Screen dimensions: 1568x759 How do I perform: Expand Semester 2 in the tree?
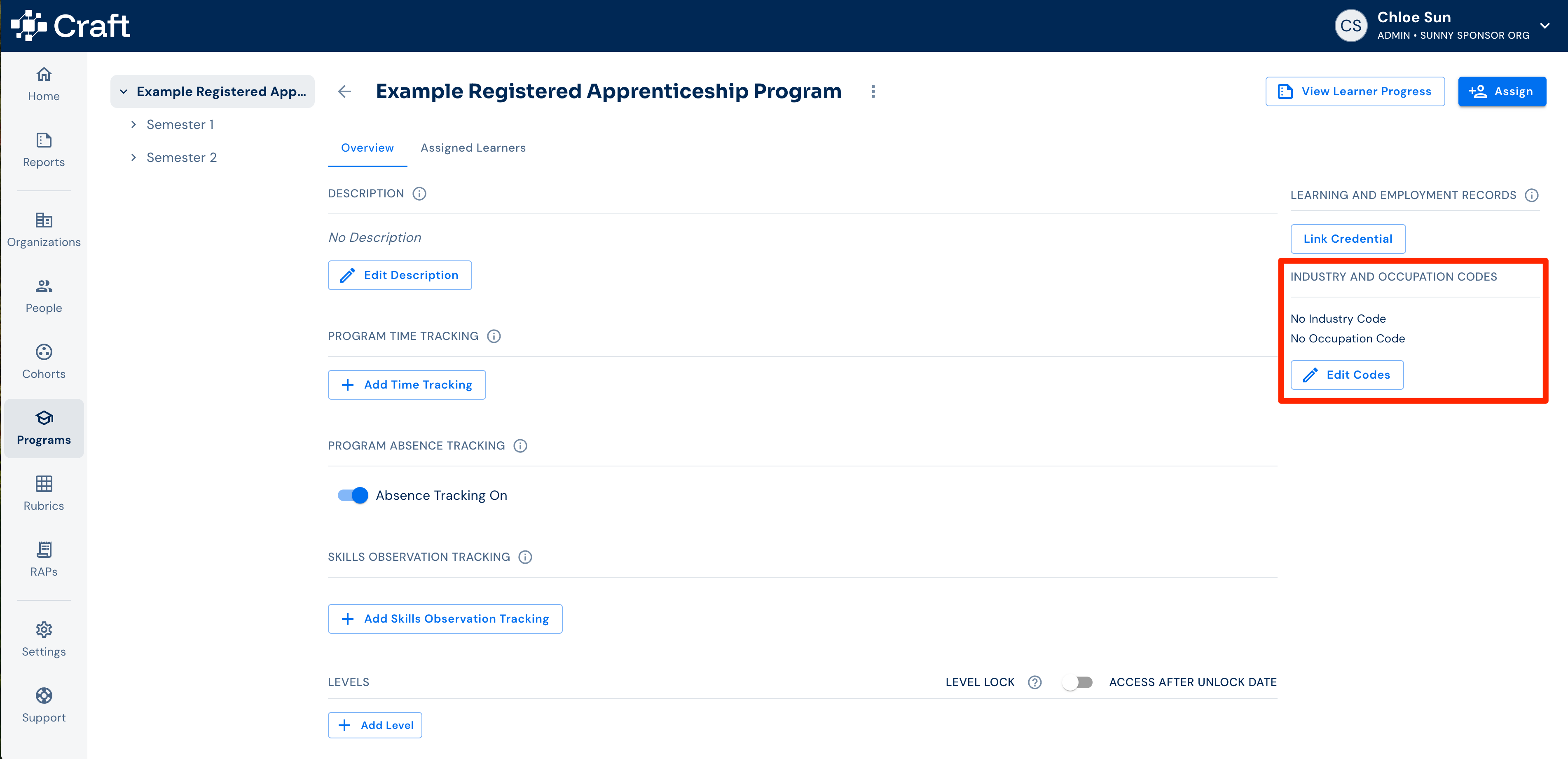(133, 157)
